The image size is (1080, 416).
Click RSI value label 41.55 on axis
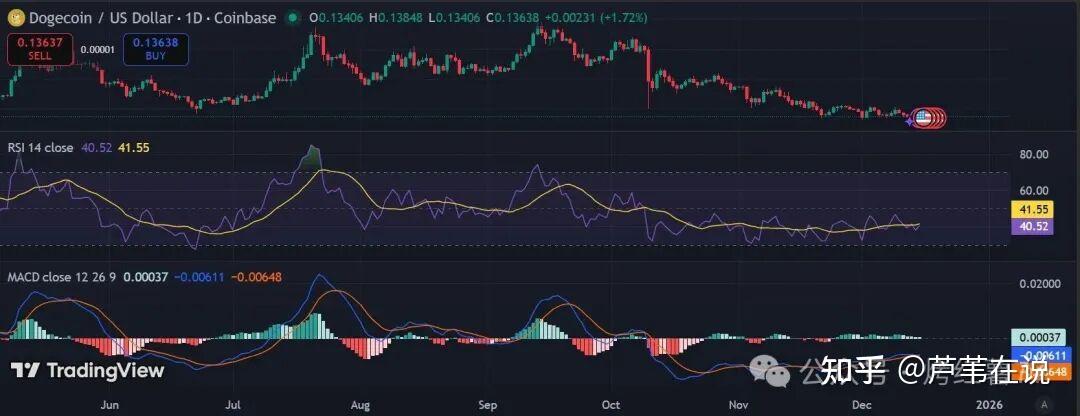coord(1030,210)
